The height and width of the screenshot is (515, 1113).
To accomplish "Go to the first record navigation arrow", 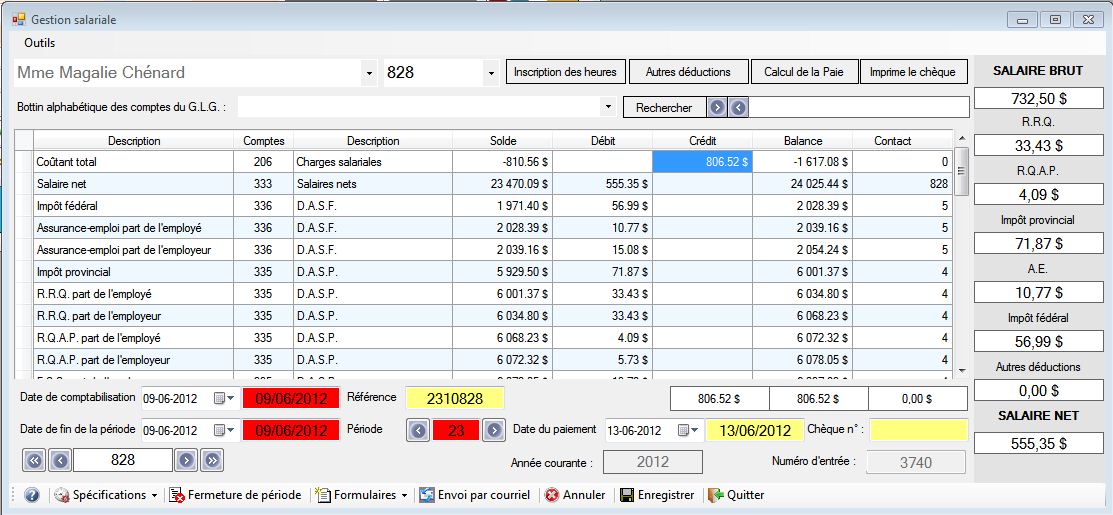I will pos(33,460).
